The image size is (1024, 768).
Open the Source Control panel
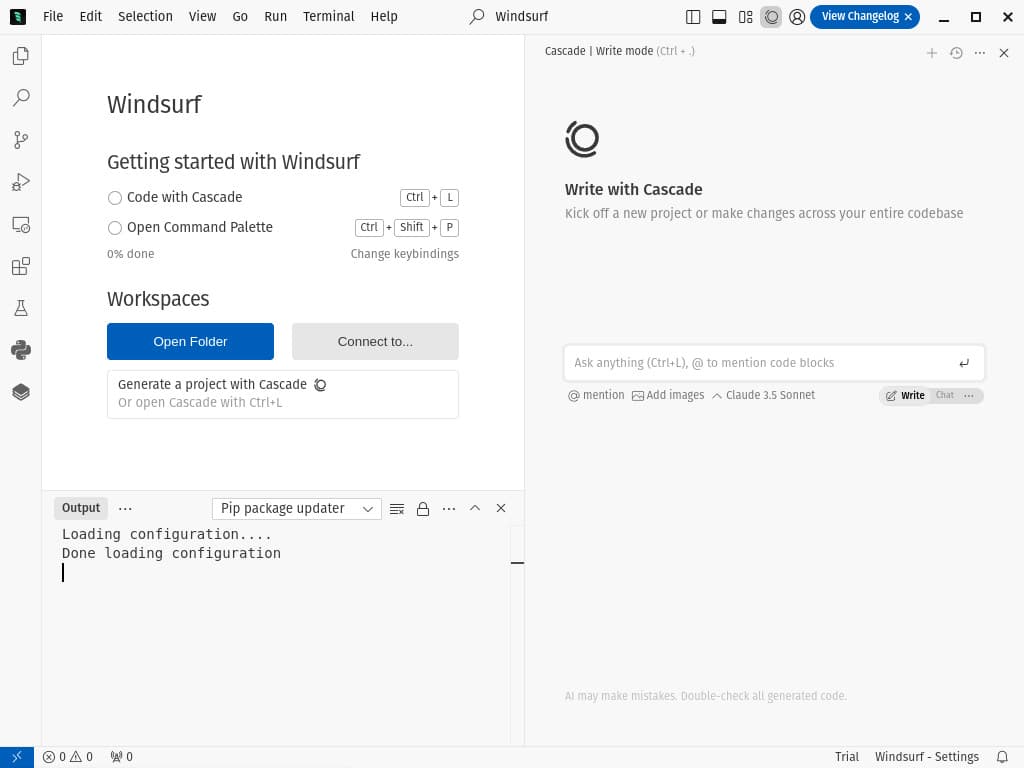(20, 140)
